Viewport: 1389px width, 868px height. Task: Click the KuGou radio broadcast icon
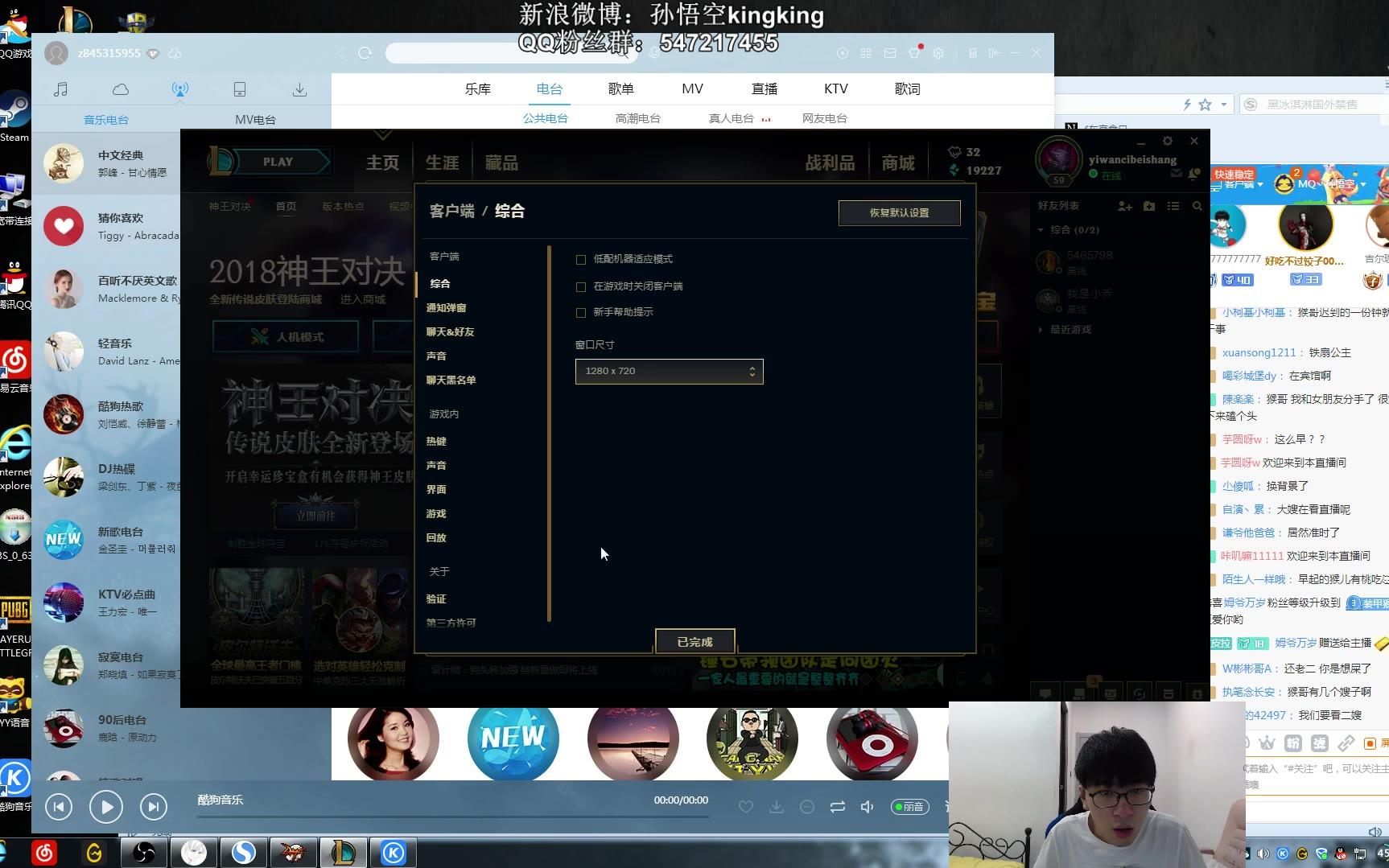(180, 89)
